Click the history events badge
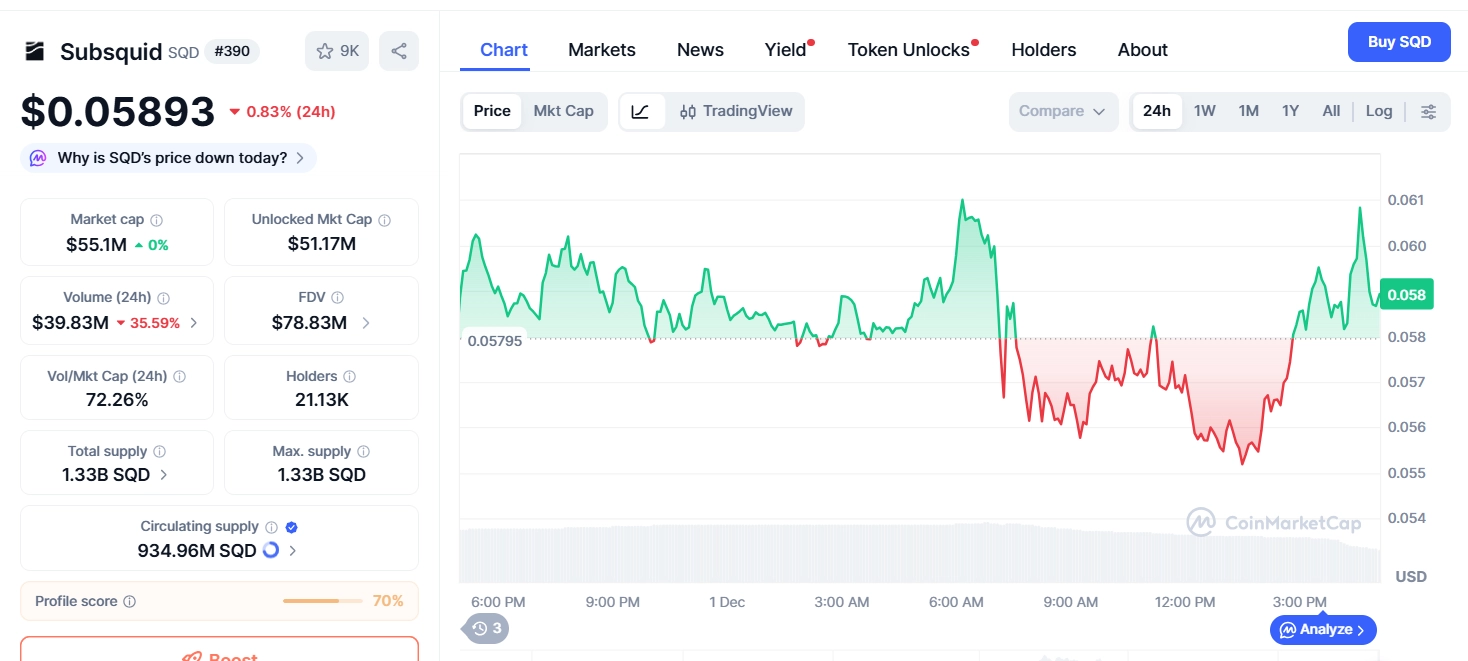1468x661 pixels. point(487,628)
